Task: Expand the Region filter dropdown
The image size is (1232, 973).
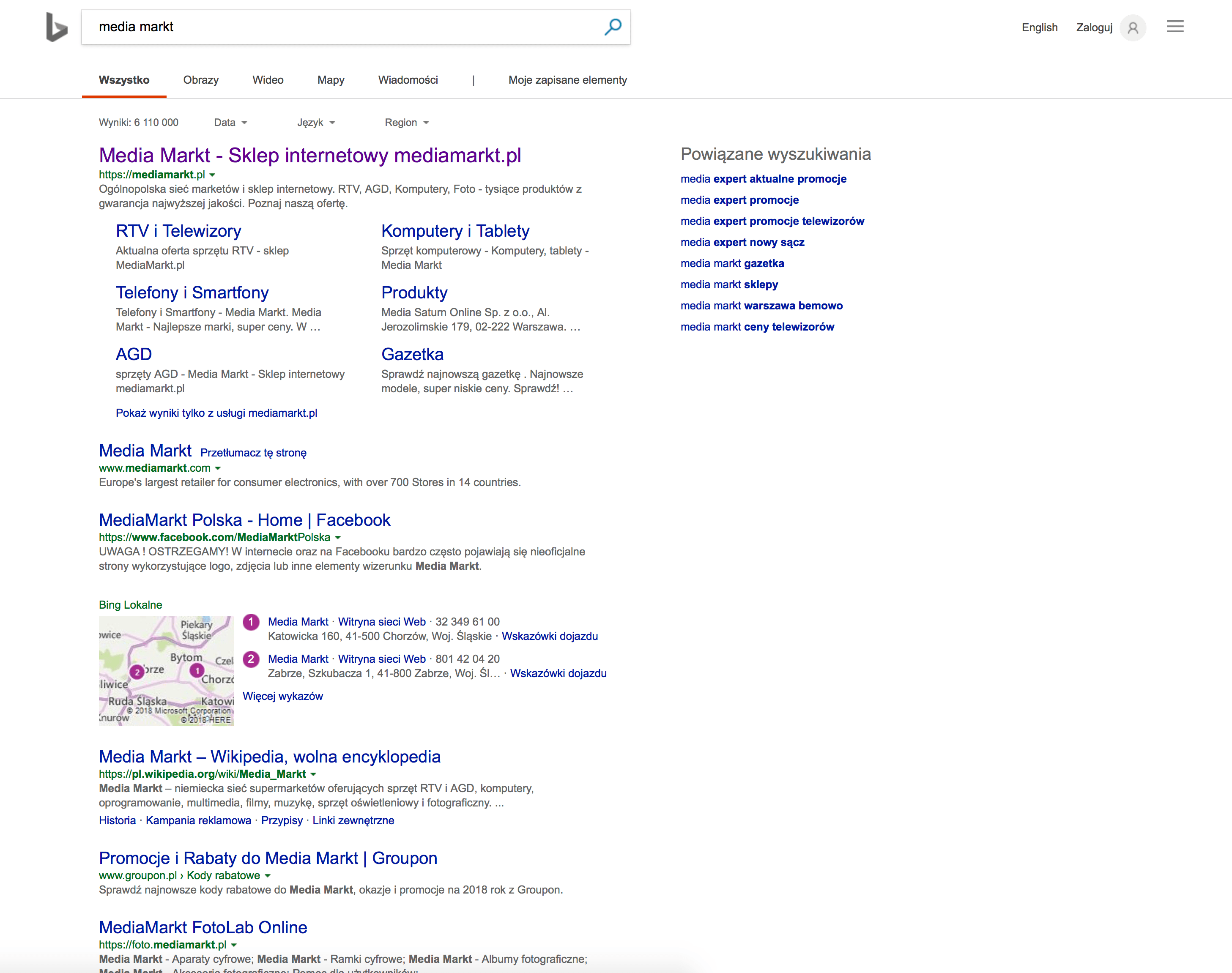Action: point(407,123)
